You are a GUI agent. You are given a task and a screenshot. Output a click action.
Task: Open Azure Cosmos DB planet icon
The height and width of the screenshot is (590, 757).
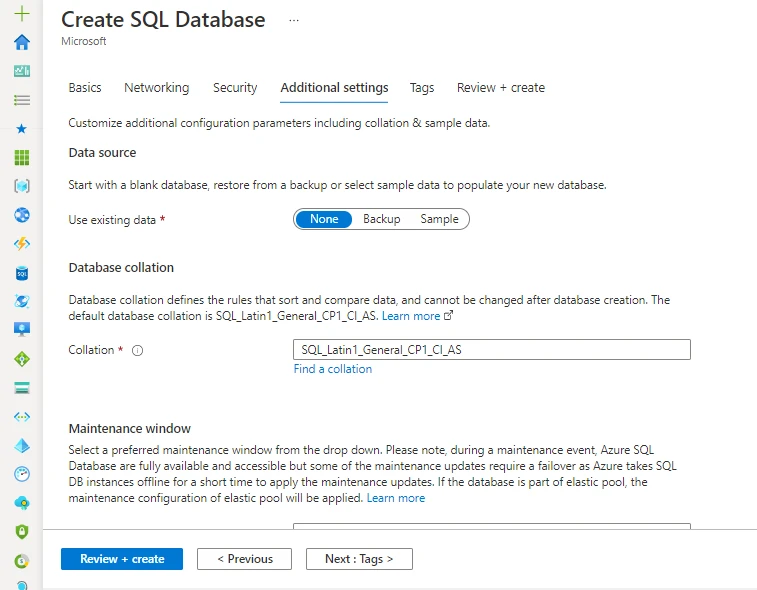pos(22,301)
